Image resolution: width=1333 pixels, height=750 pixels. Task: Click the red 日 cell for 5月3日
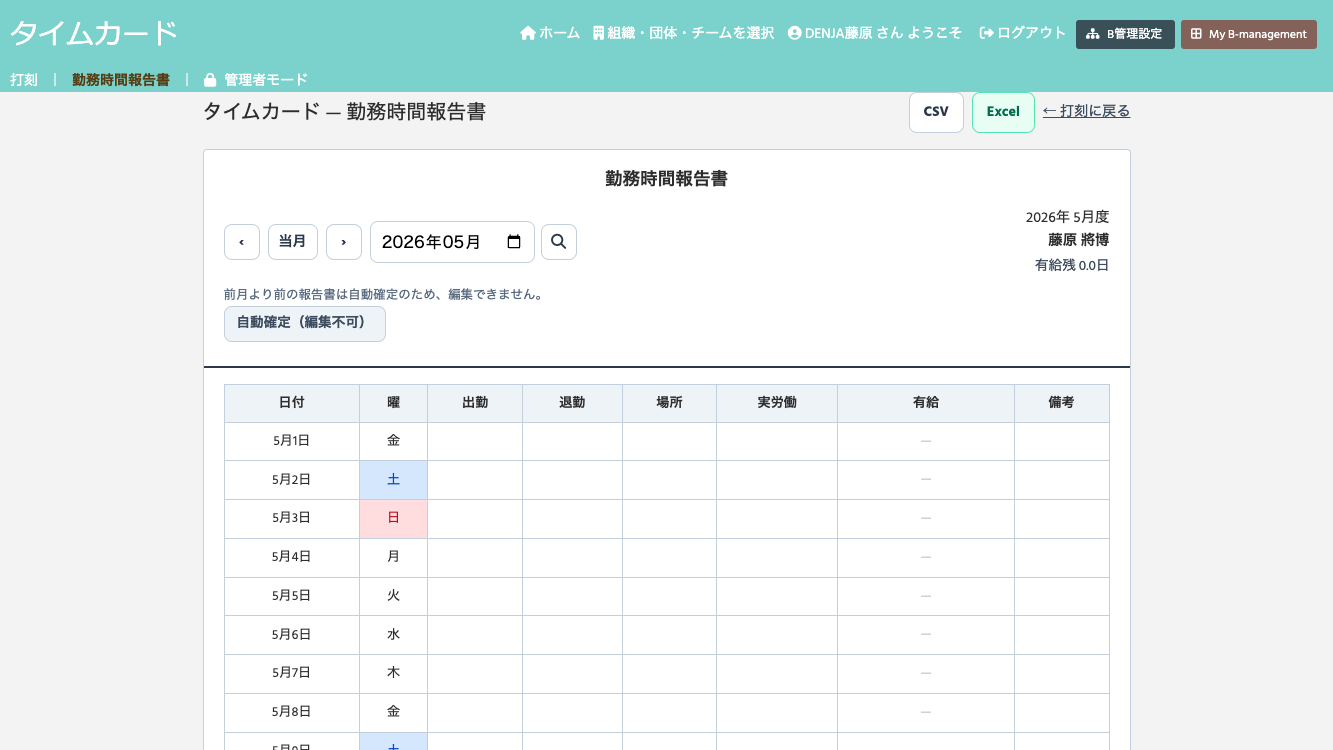pos(394,519)
